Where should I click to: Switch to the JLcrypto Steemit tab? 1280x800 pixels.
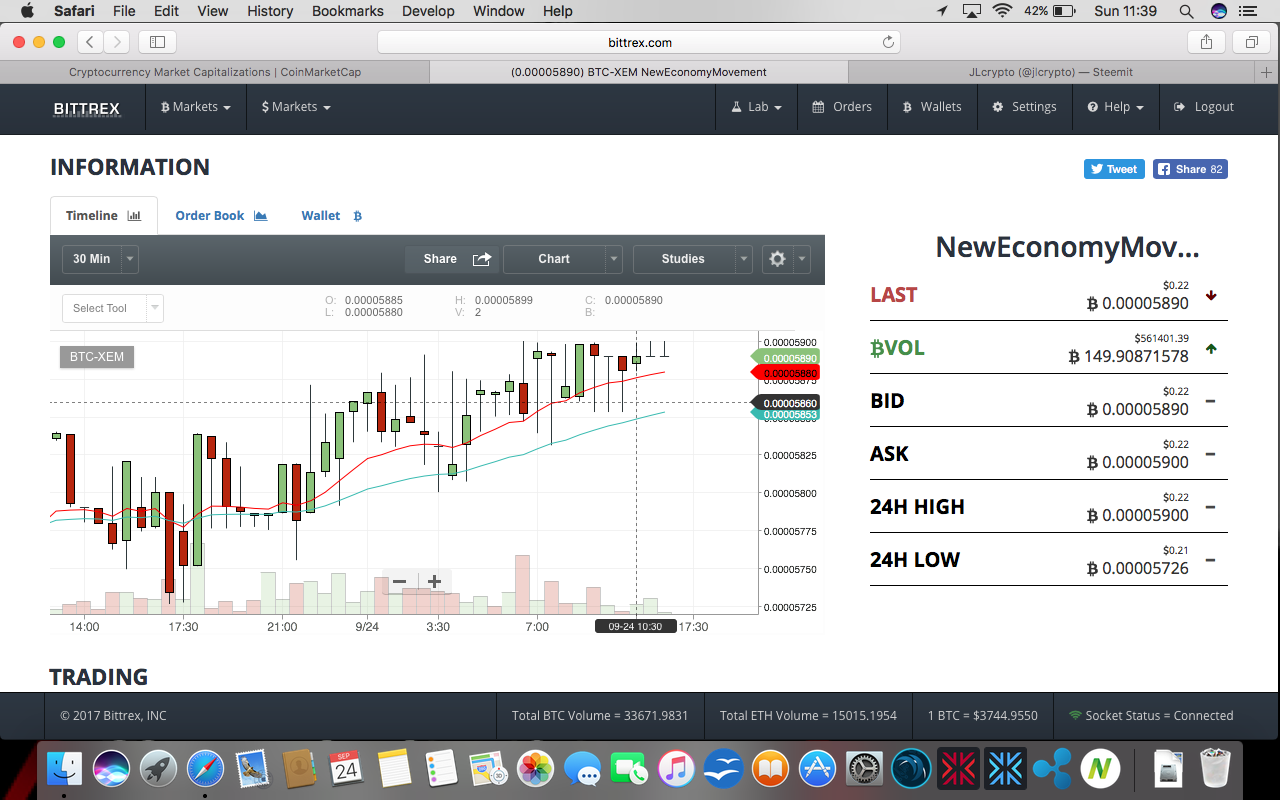point(1051,72)
